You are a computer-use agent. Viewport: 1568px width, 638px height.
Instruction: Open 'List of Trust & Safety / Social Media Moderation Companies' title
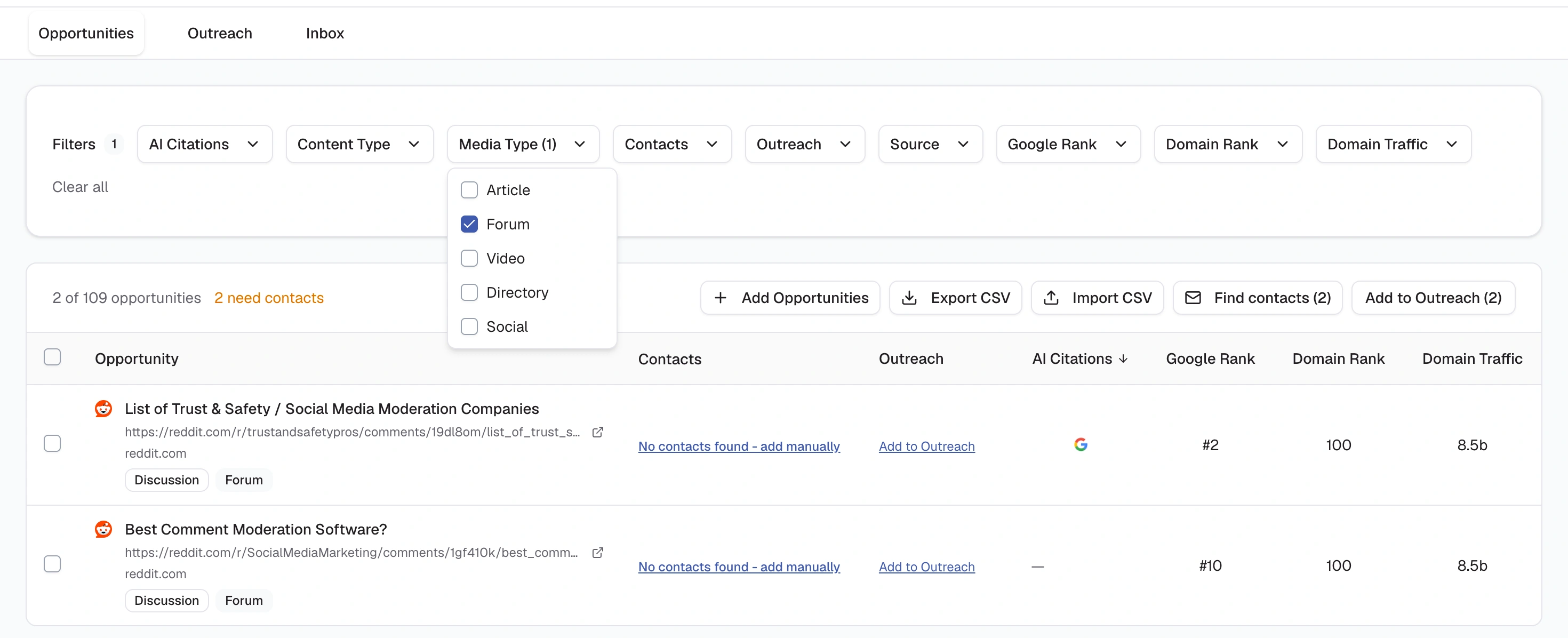coord(332,409)
